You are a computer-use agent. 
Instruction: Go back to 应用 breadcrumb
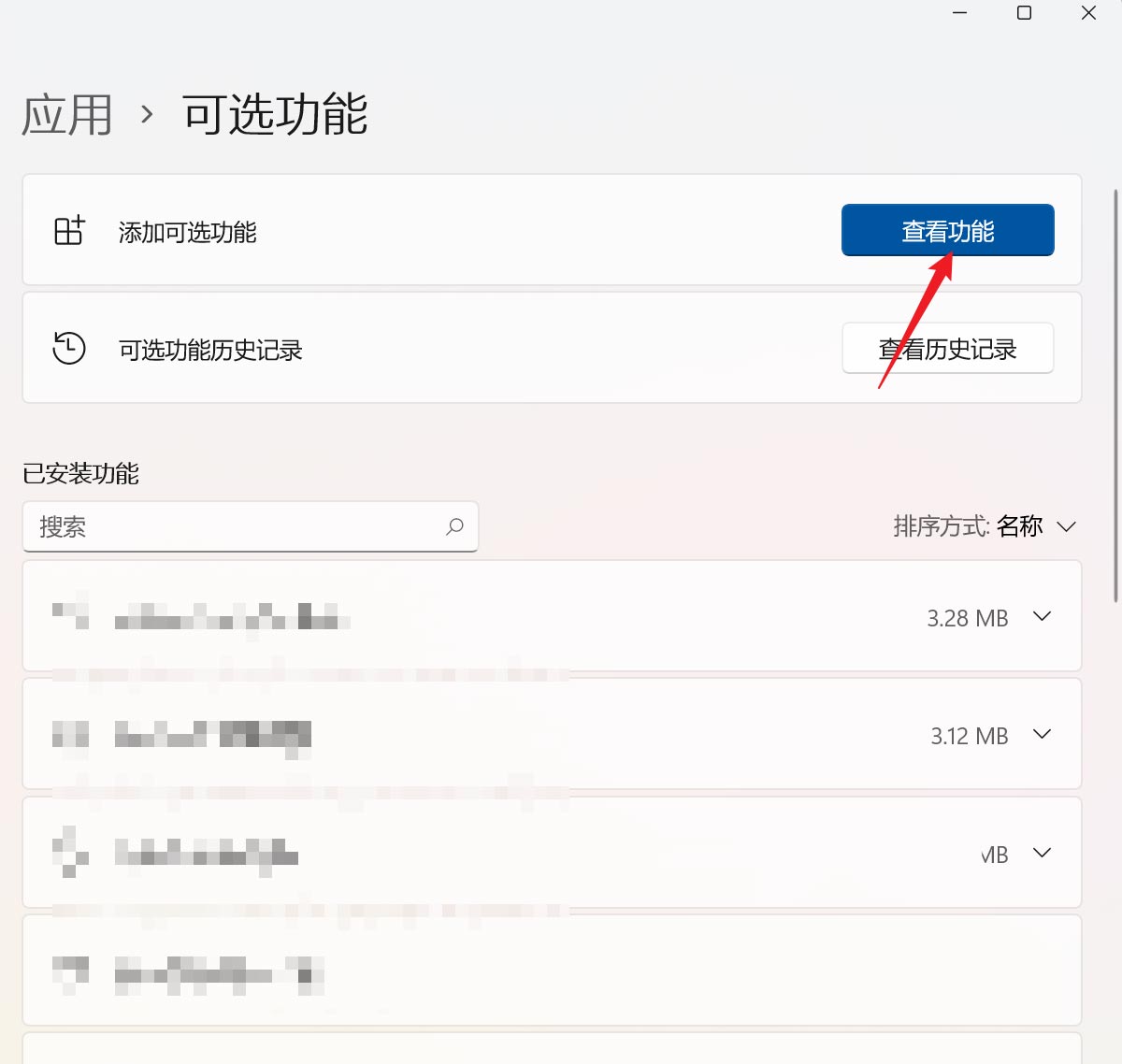(66, 115)
